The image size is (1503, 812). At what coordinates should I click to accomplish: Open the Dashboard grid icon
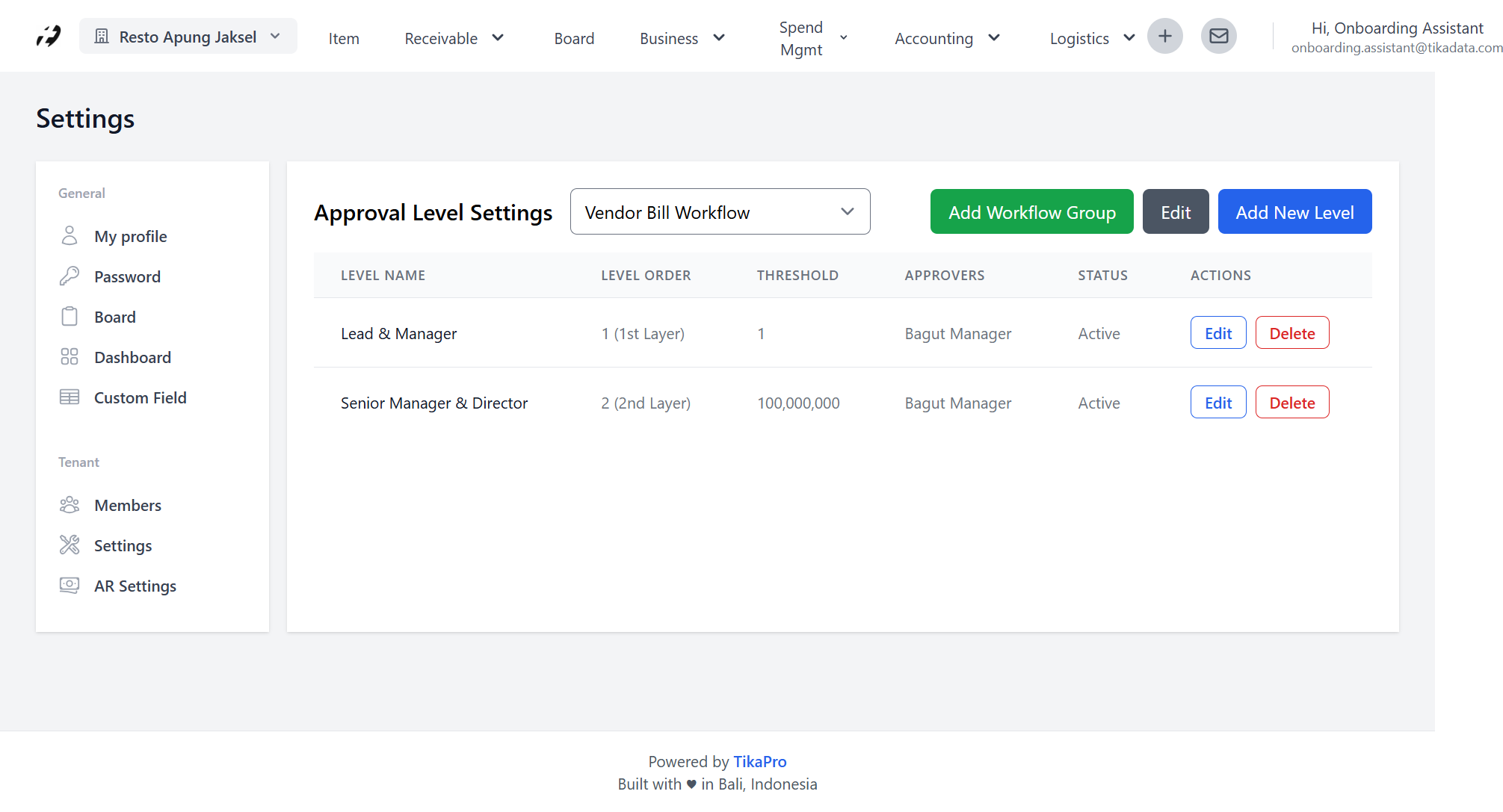(x=70, y=356)
